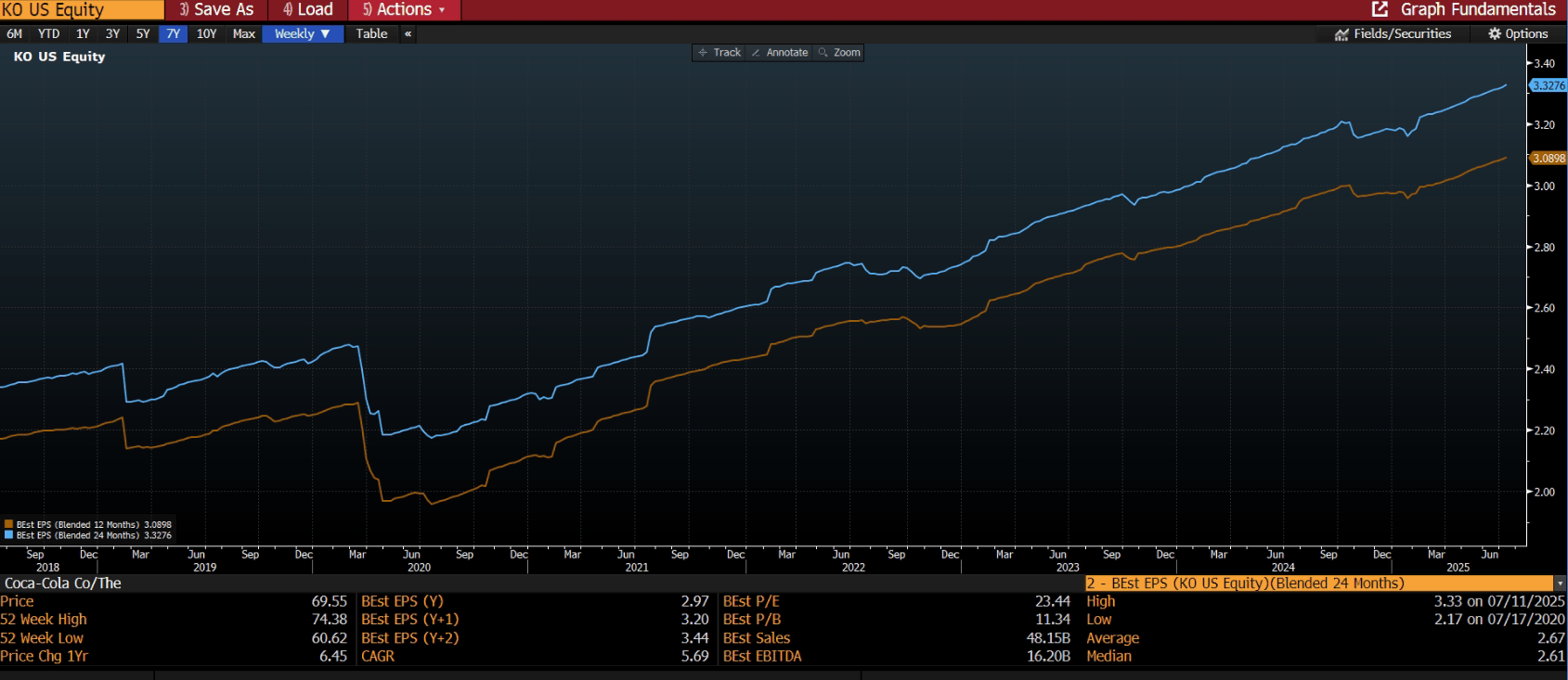The image size is (1568, 680).
Task: Click the KO US Equity ticker field
Action: (82, 9)
